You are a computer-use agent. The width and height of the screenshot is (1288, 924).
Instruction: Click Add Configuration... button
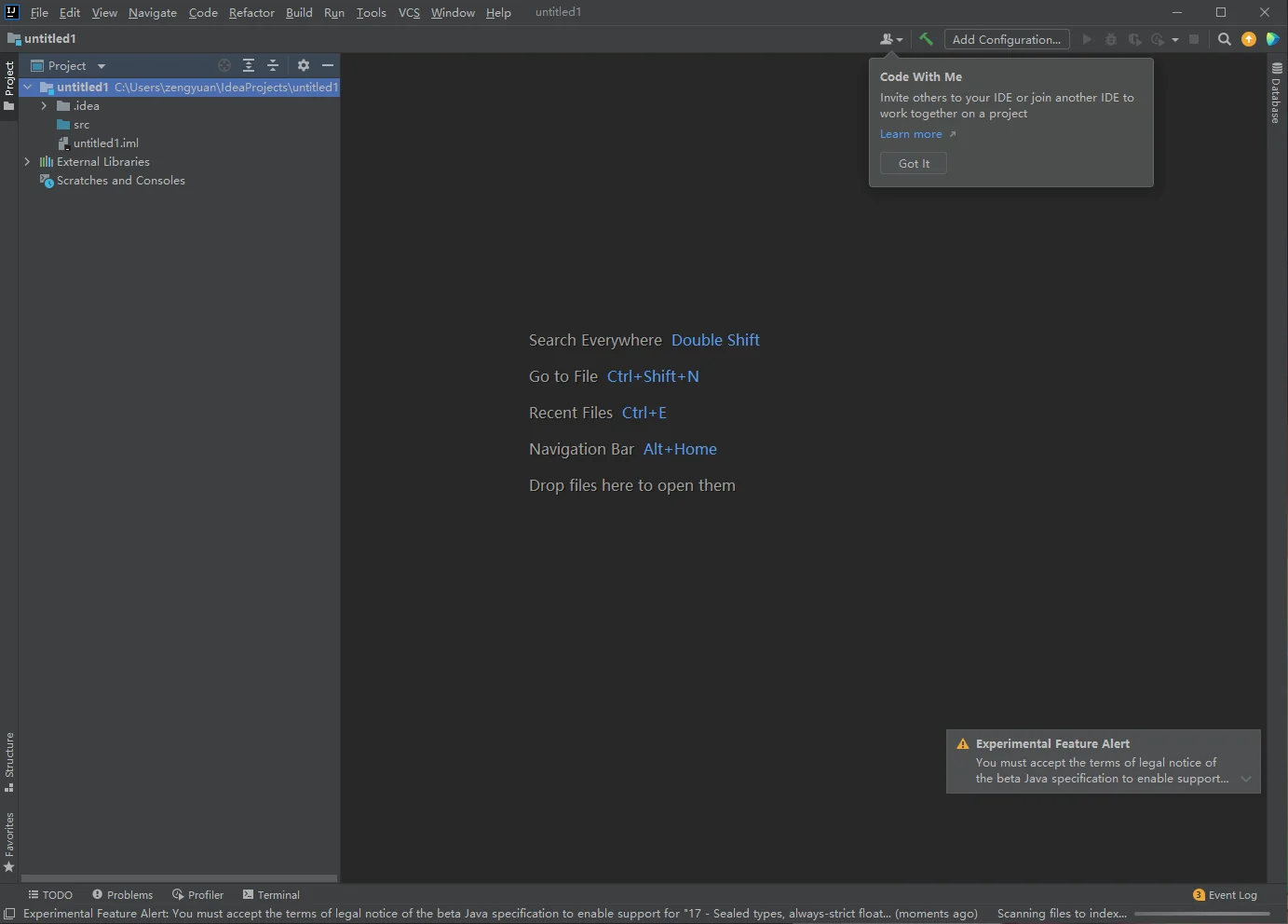1007,39
